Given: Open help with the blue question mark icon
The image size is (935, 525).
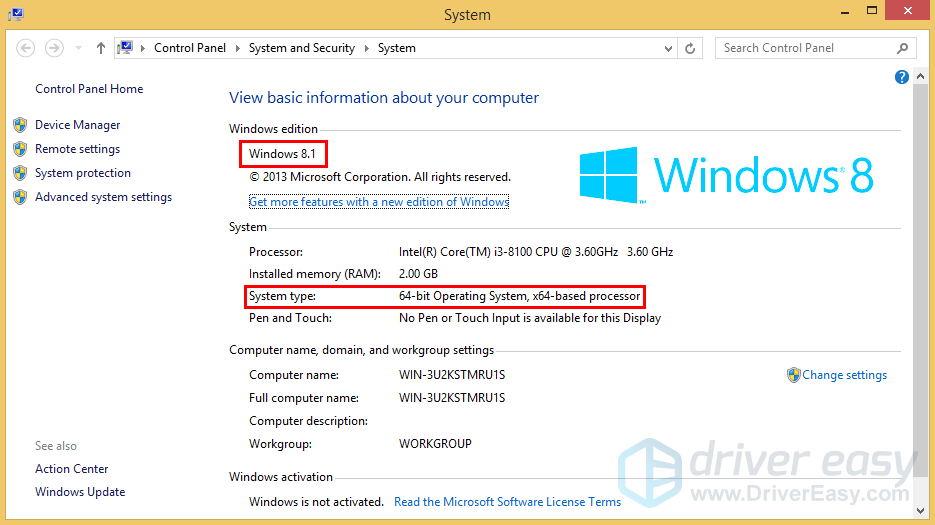Looking at the screenshot, I should click(902, 77).
